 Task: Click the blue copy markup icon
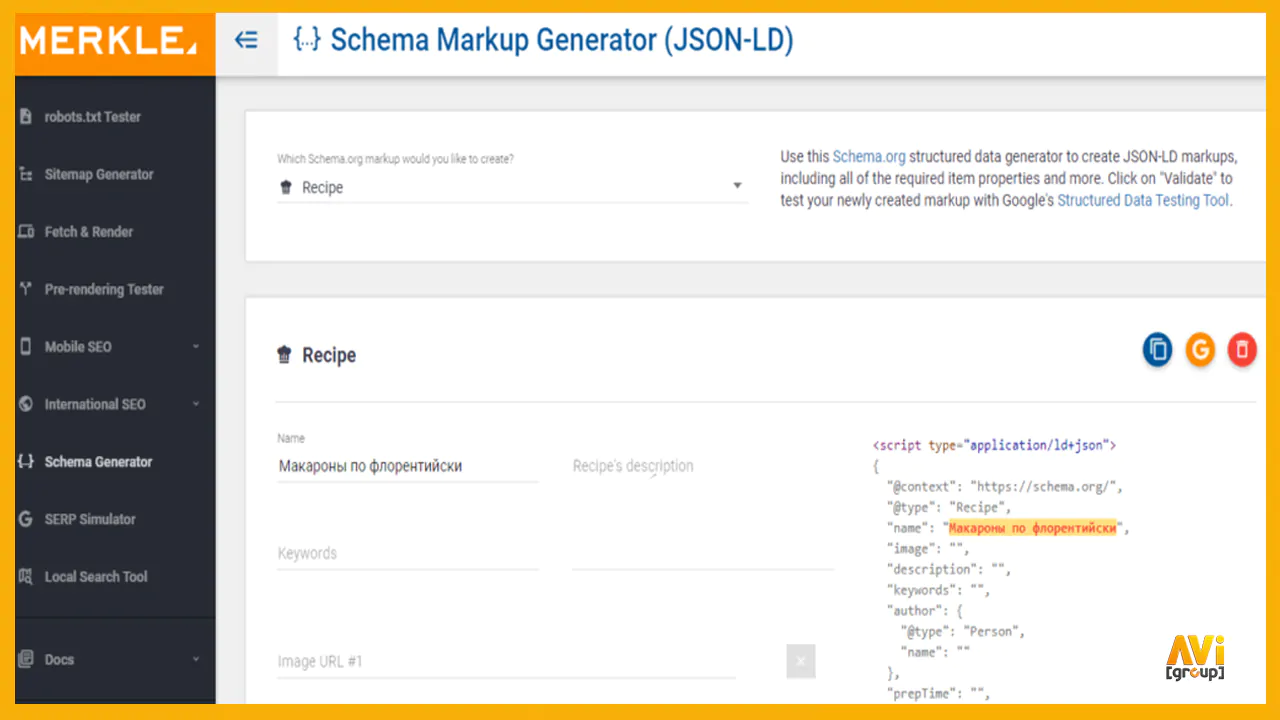point(1158,349)
